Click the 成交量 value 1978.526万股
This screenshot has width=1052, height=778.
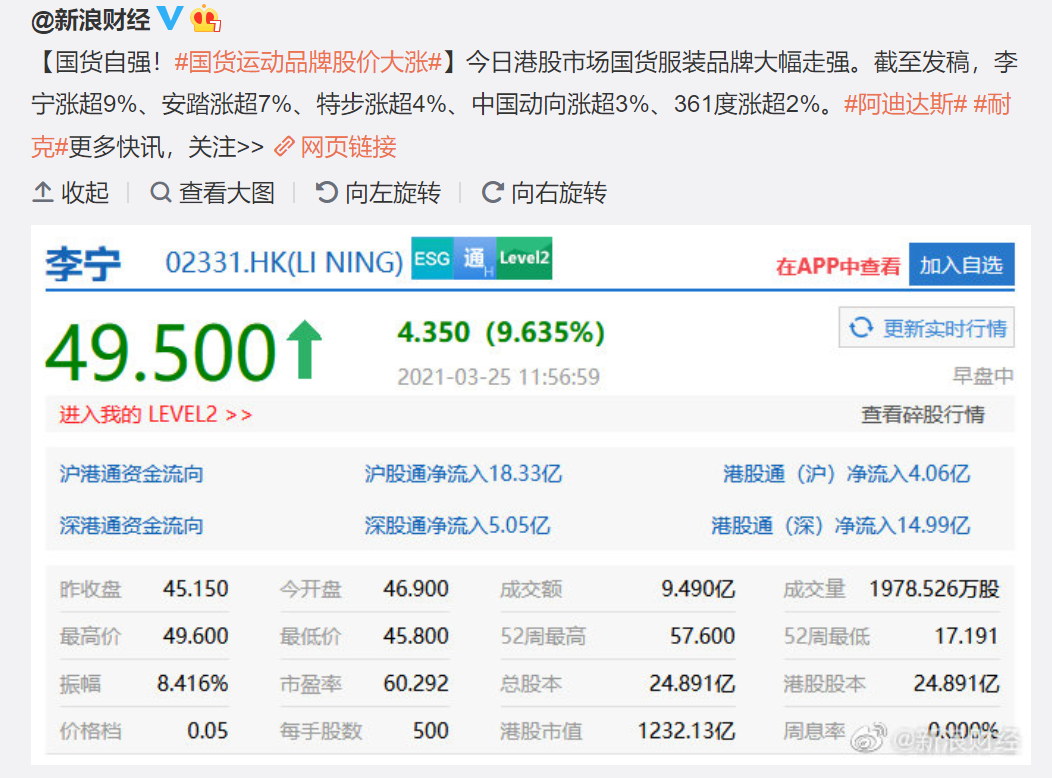(934, 589)
